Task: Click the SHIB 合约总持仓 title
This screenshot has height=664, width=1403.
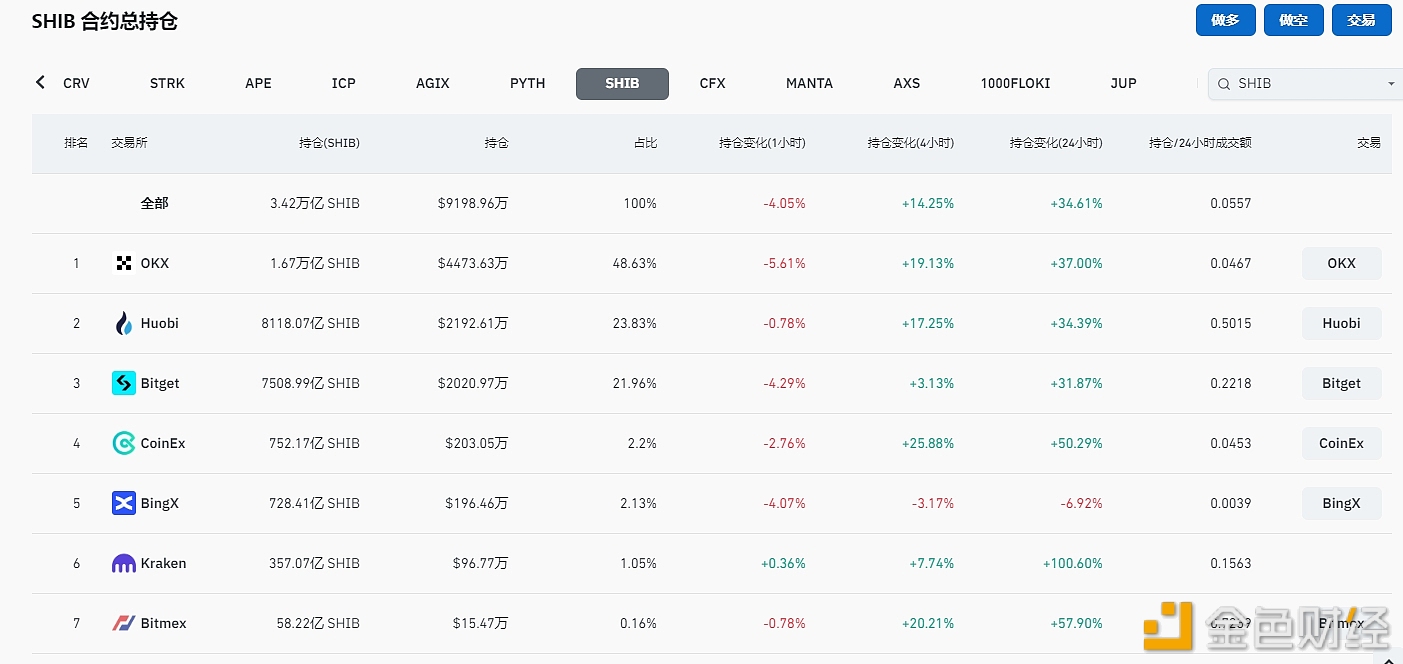Action: tap(104, 21)
